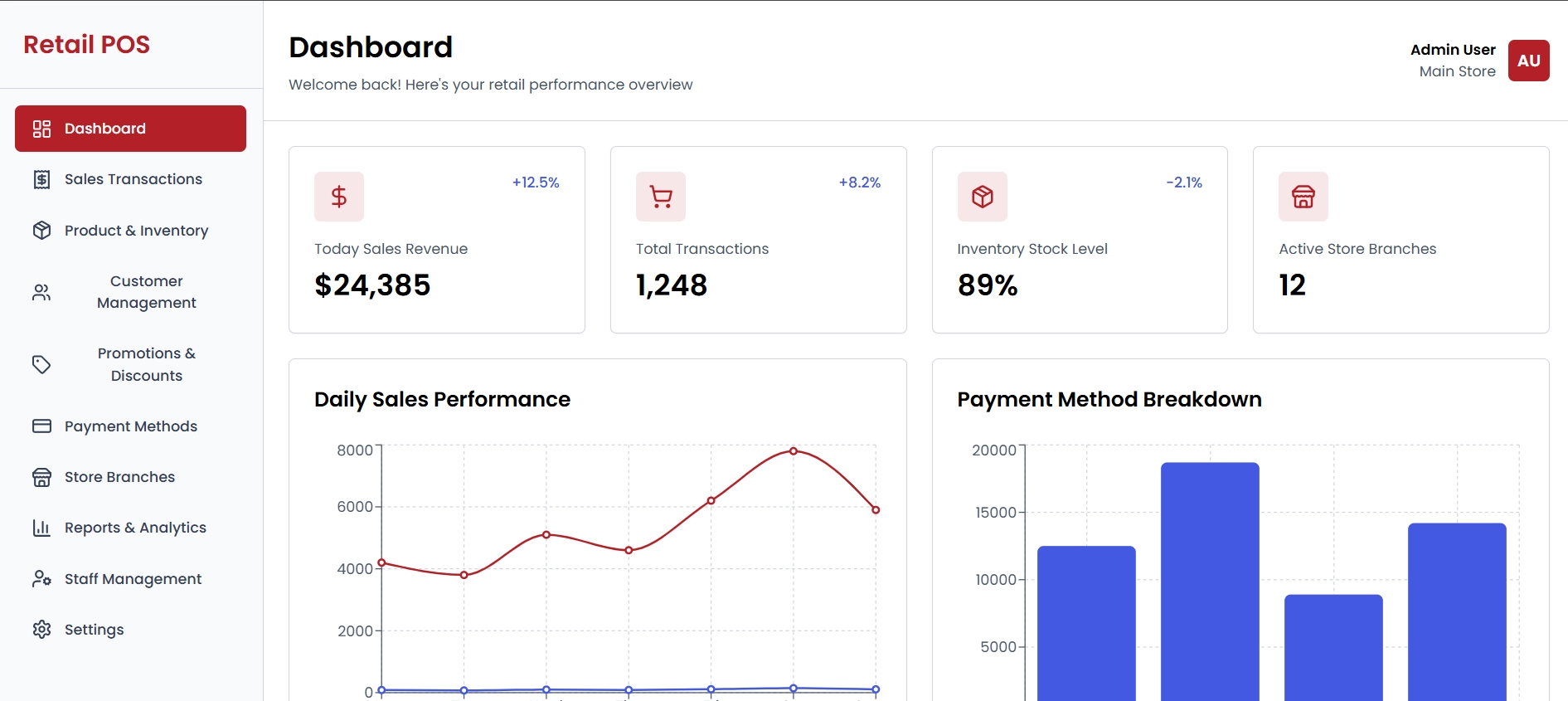The height and width of the screenshot is (701, 1568).
Task: Click the Admin User name label
Action: 1452,50
